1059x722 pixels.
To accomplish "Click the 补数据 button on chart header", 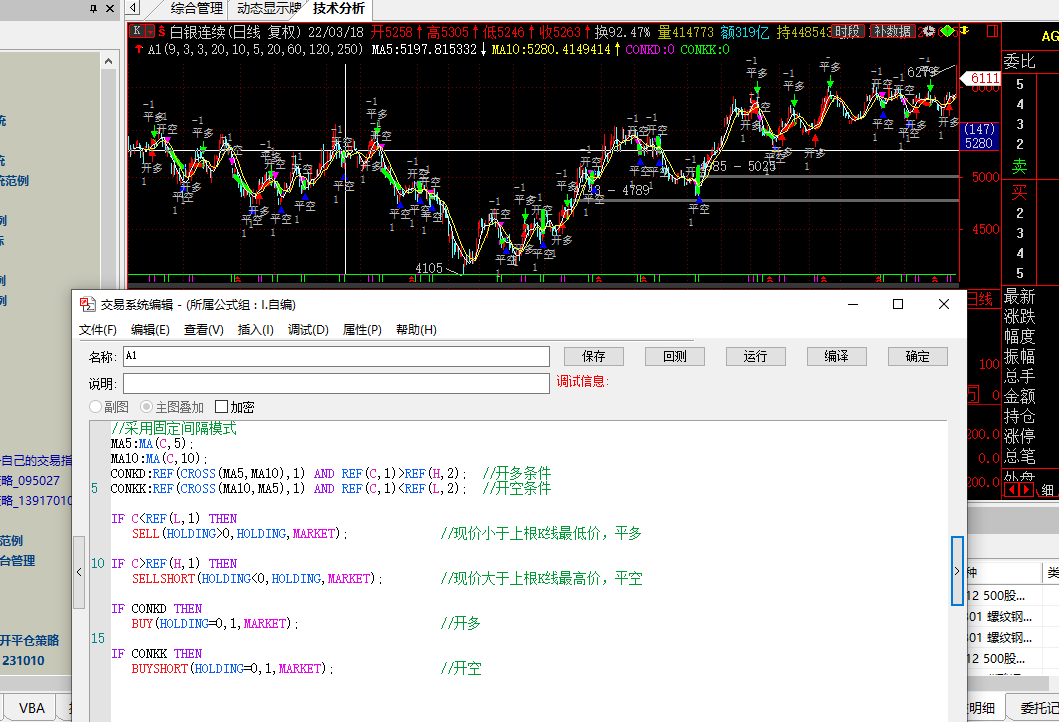I will point(892,31).
